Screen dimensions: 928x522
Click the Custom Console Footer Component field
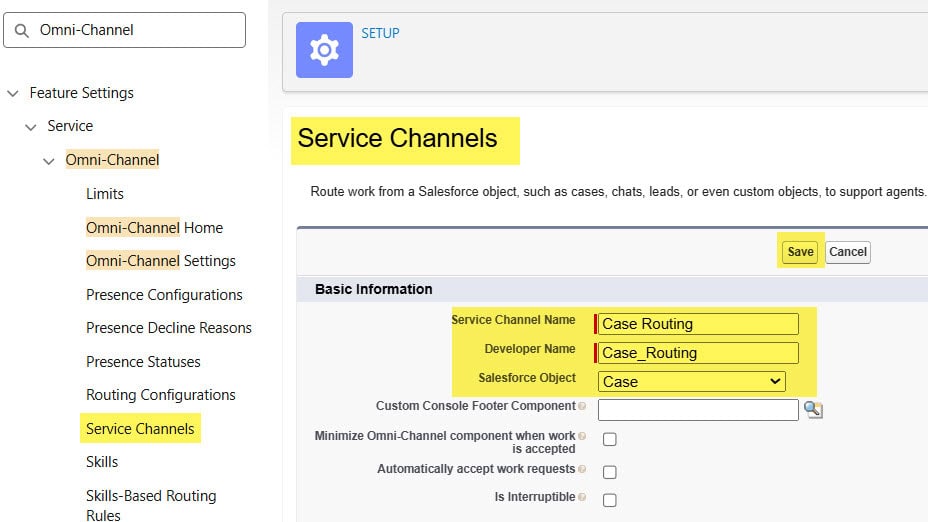pos(698,410)
